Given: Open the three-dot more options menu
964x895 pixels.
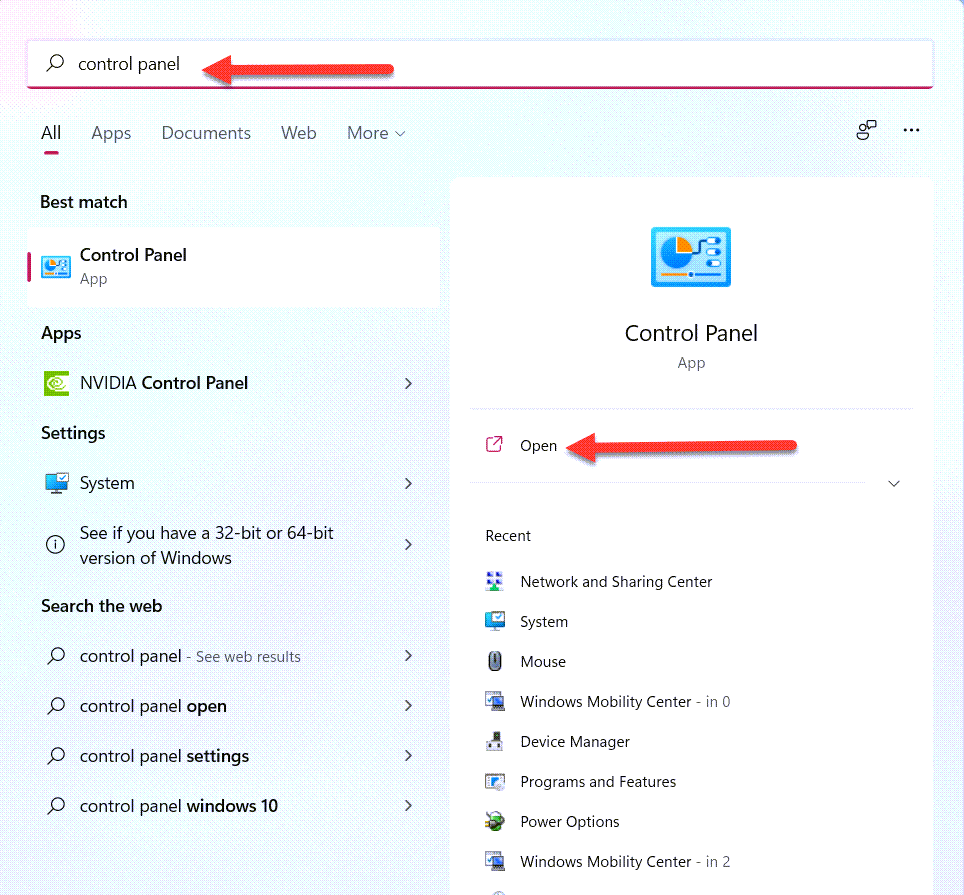Looking at the screenshot, I should click(x=911, y=130).
